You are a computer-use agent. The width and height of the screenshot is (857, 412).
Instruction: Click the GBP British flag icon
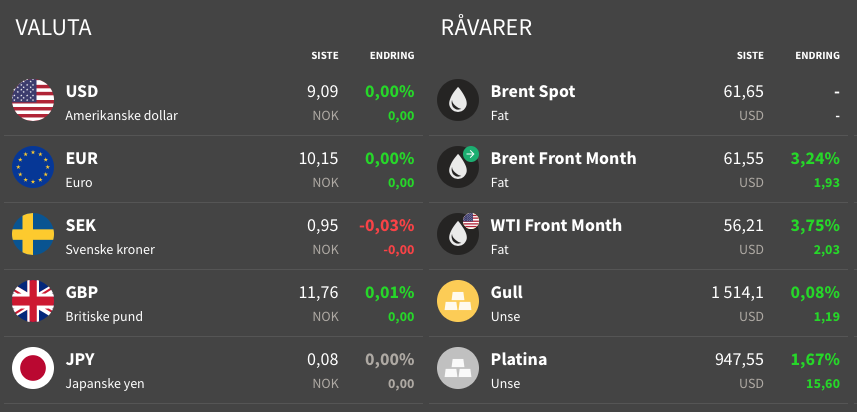(x=32, y=301)
